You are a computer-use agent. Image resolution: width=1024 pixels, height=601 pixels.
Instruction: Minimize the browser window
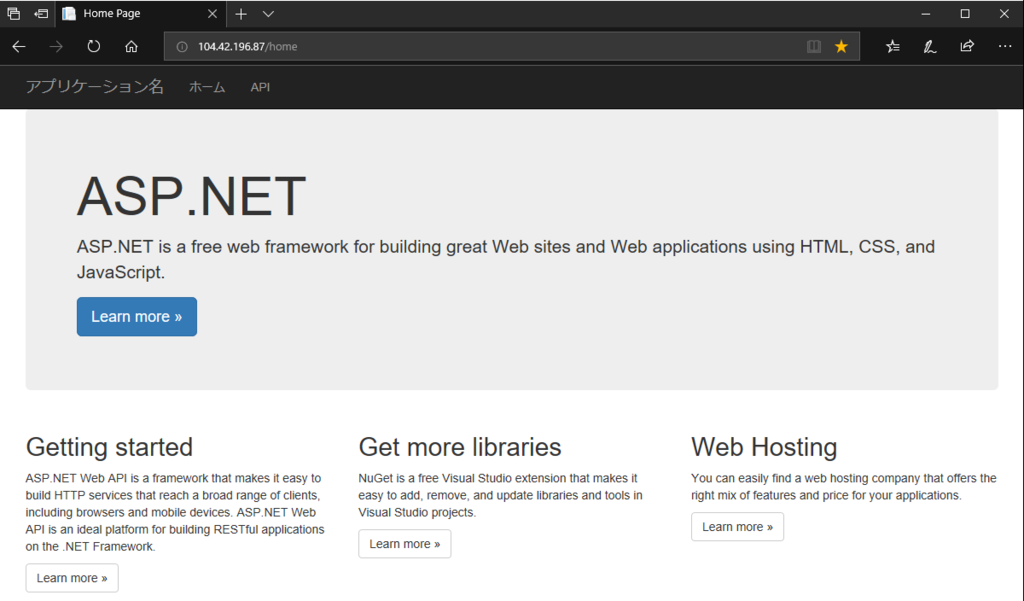pos(925,14)
